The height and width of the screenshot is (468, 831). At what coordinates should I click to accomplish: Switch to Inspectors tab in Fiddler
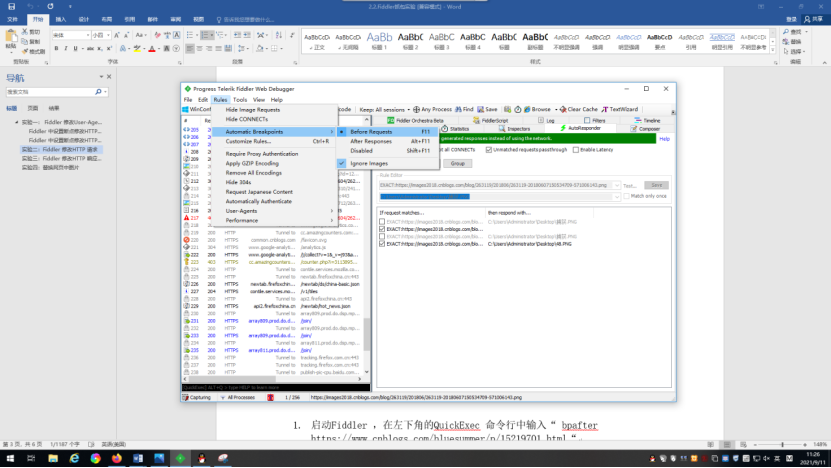coord(514,128)
